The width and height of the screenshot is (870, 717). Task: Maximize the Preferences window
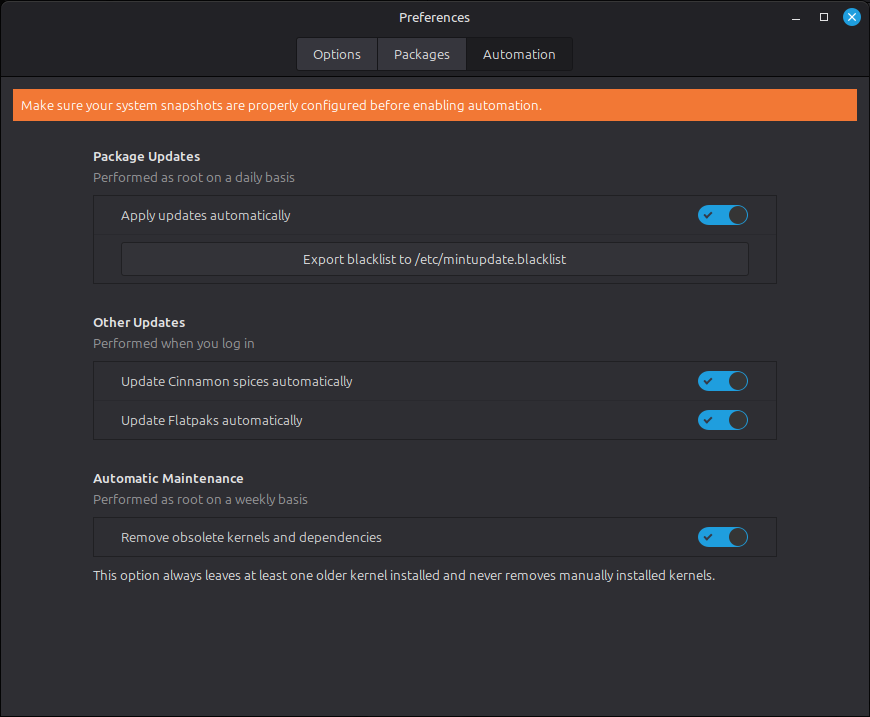pos(823,17)
